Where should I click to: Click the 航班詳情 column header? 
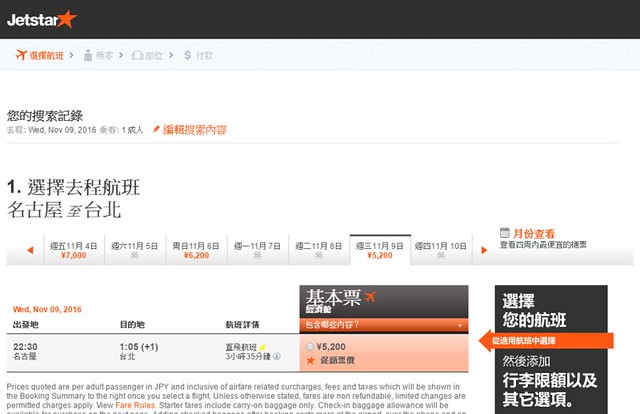(242, 325)
